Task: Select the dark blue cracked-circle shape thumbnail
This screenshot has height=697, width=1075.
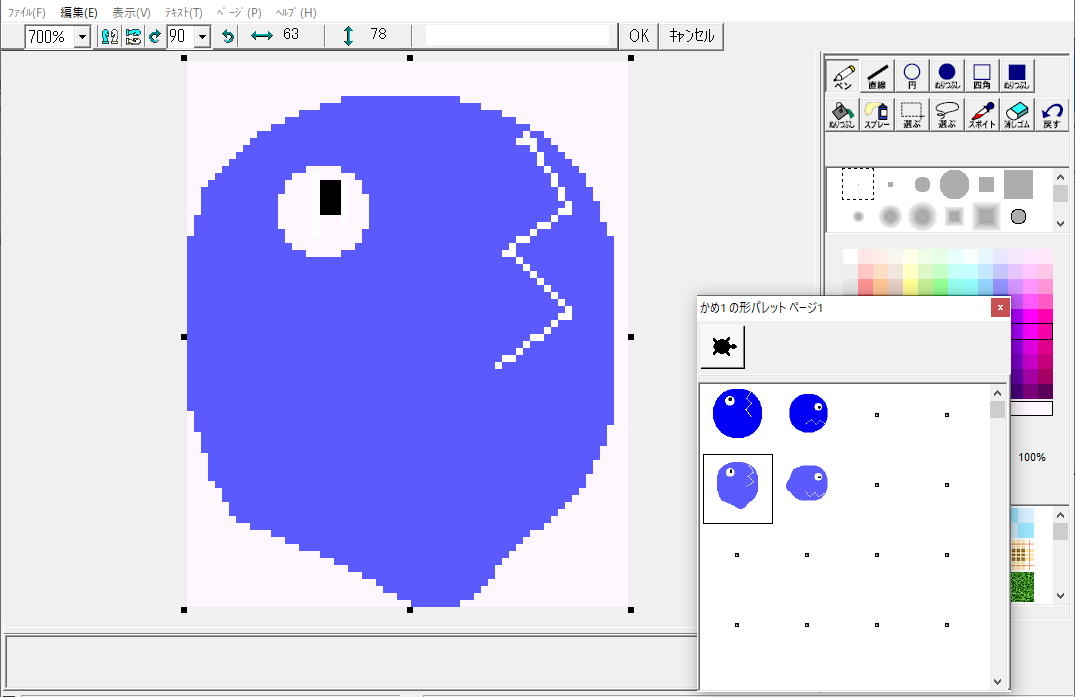Action: [738, 413]
